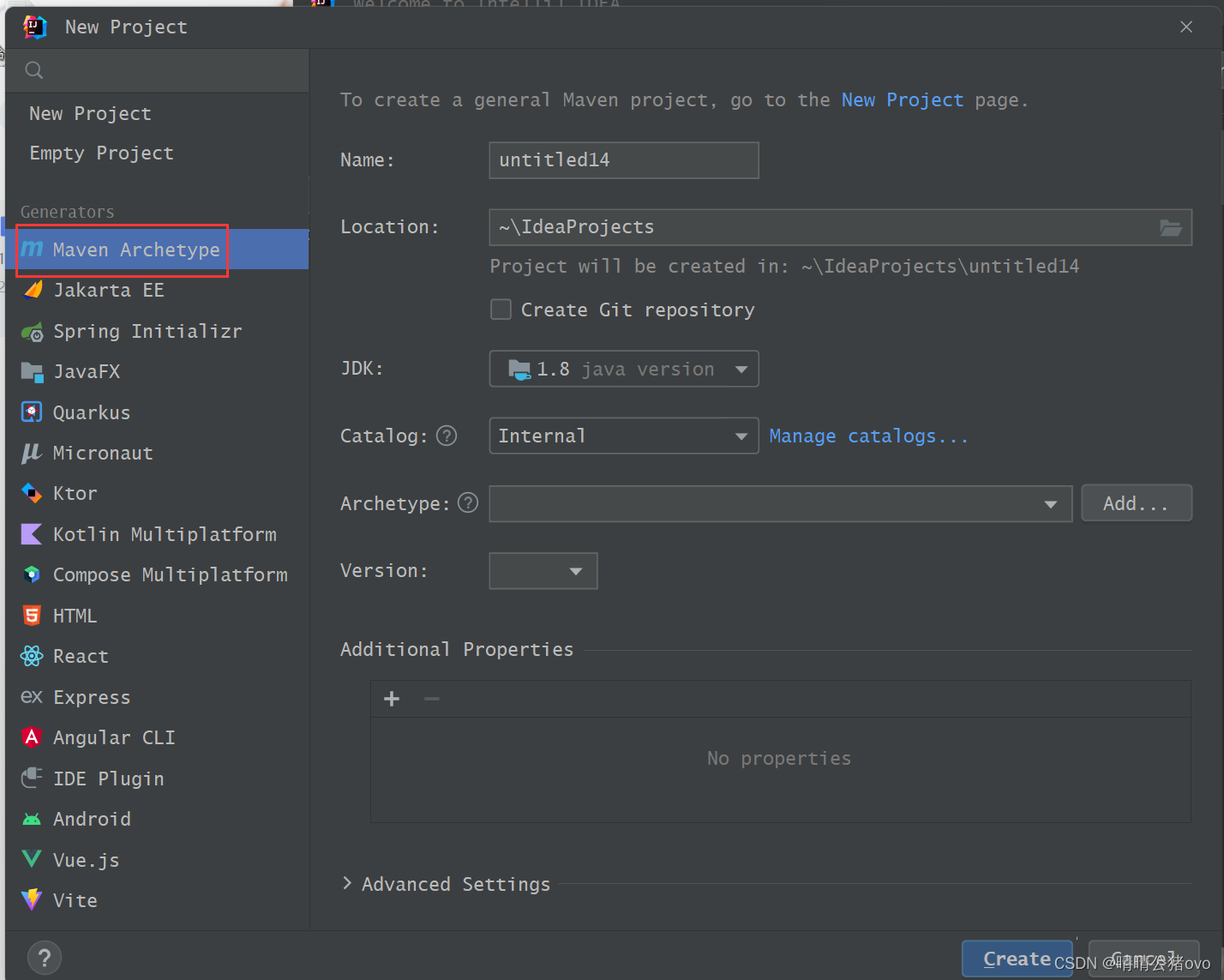This screenshot has width=1224, height=980.
Task: Select Kotlin Multiplatform generator
Action: [x=157, y=534]
